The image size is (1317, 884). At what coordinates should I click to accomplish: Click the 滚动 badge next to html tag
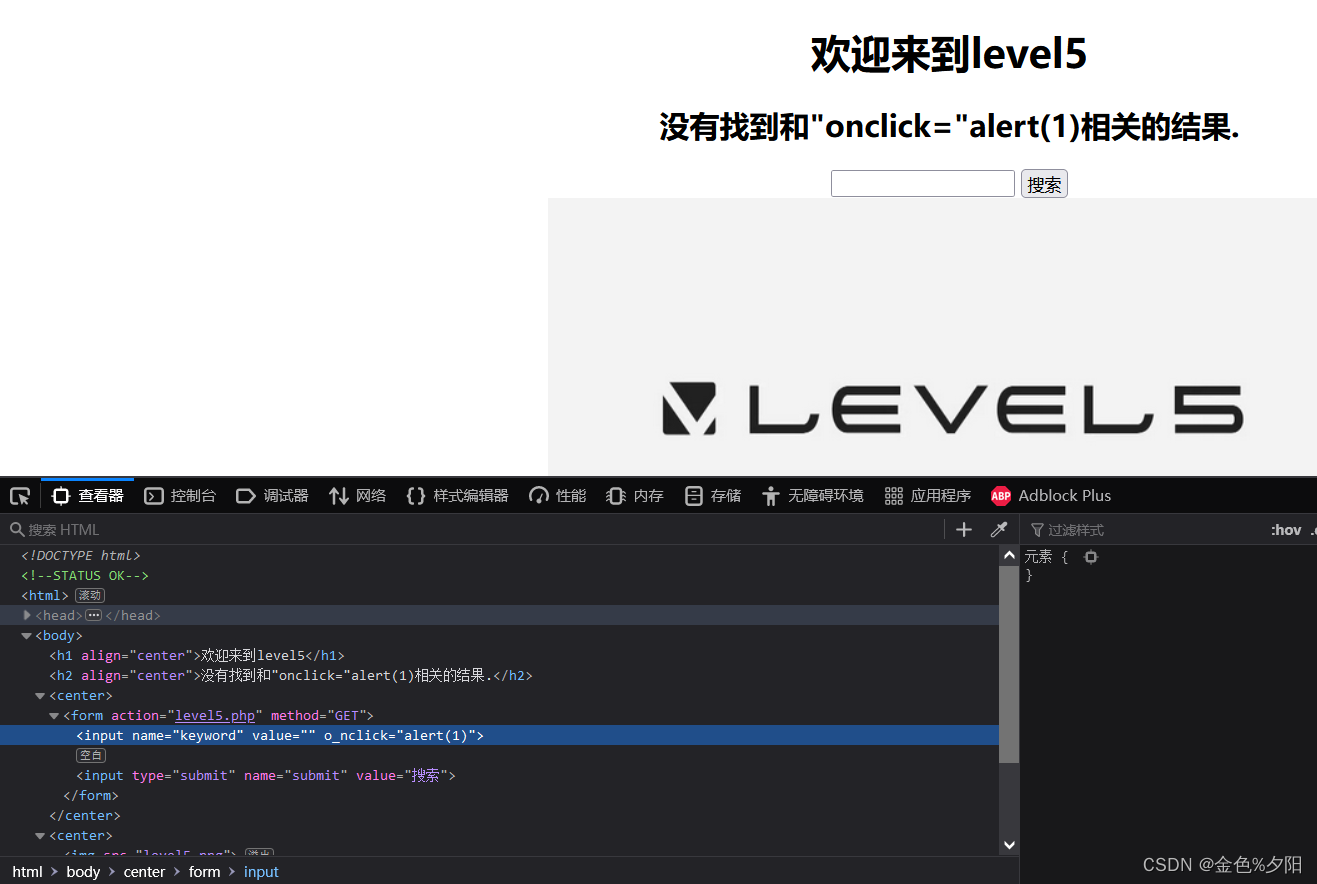[90, 596]
